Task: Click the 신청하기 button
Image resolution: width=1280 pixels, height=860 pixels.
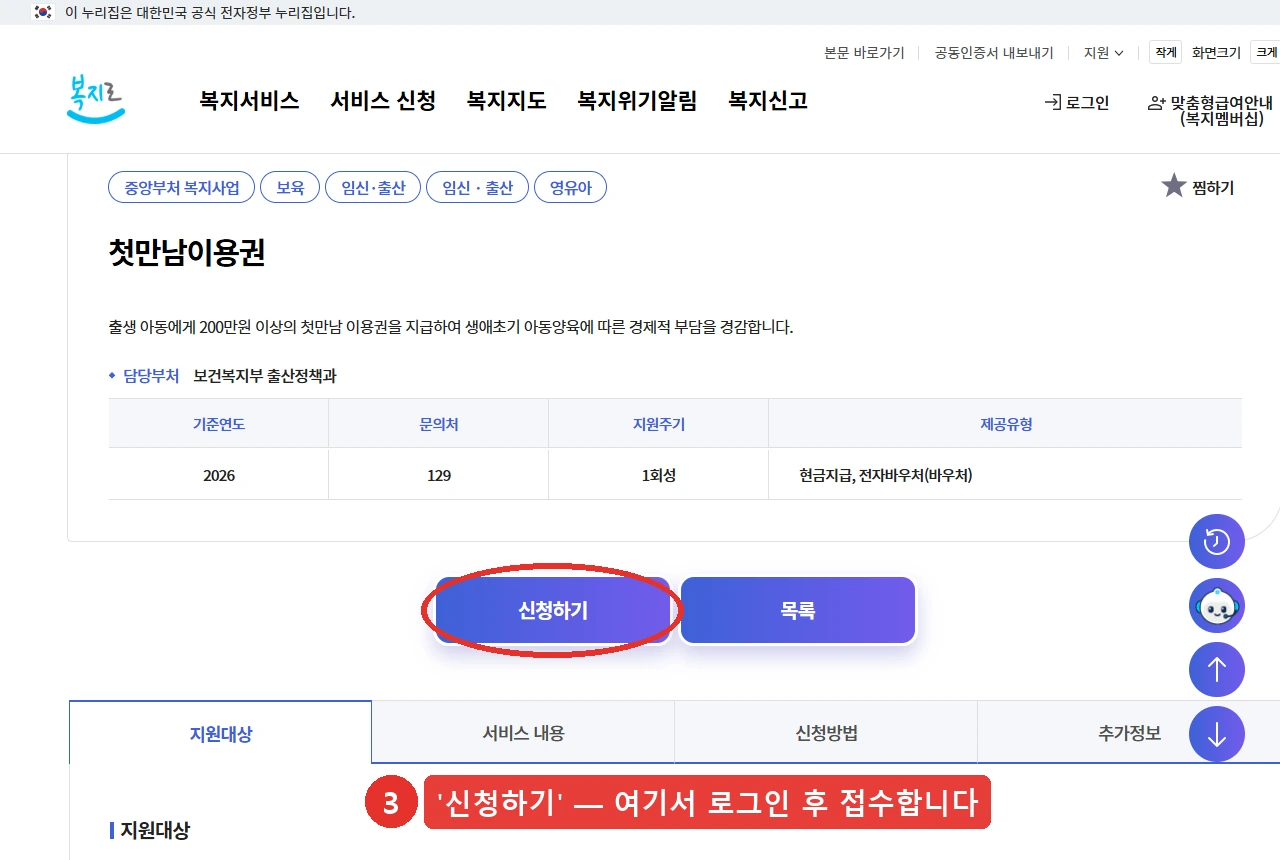Action: pos(553,610)
